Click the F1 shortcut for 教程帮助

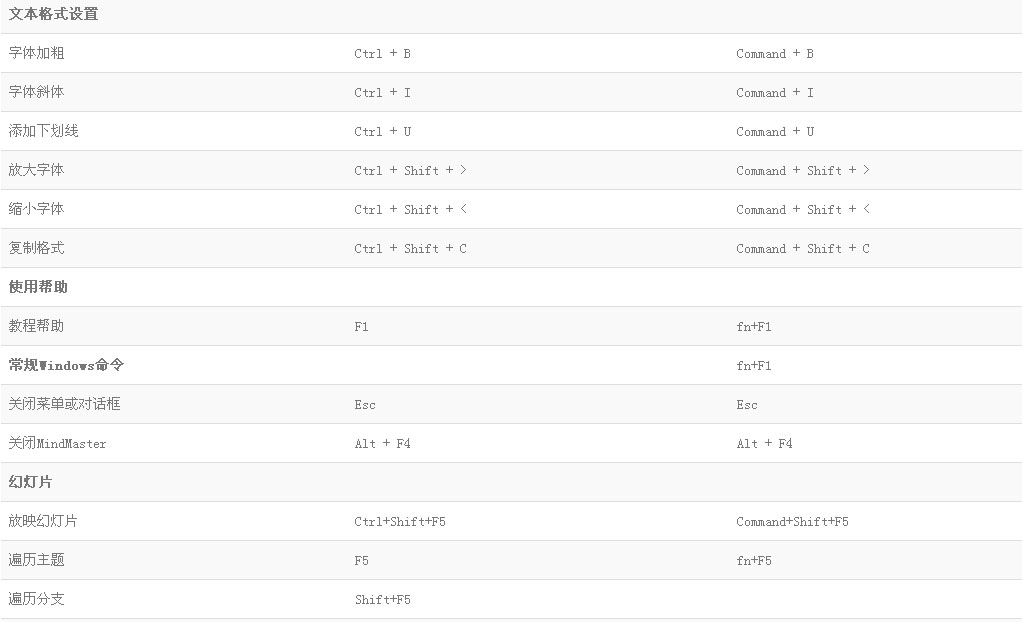coord(362,327)
